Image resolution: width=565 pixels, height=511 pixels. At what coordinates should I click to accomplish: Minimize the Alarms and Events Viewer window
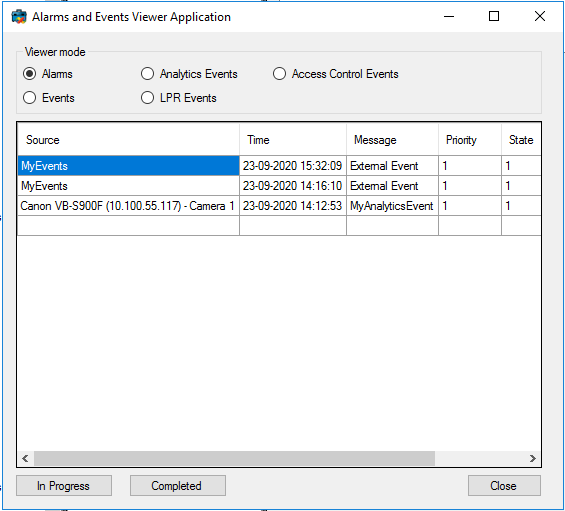(x=449, y=17)
